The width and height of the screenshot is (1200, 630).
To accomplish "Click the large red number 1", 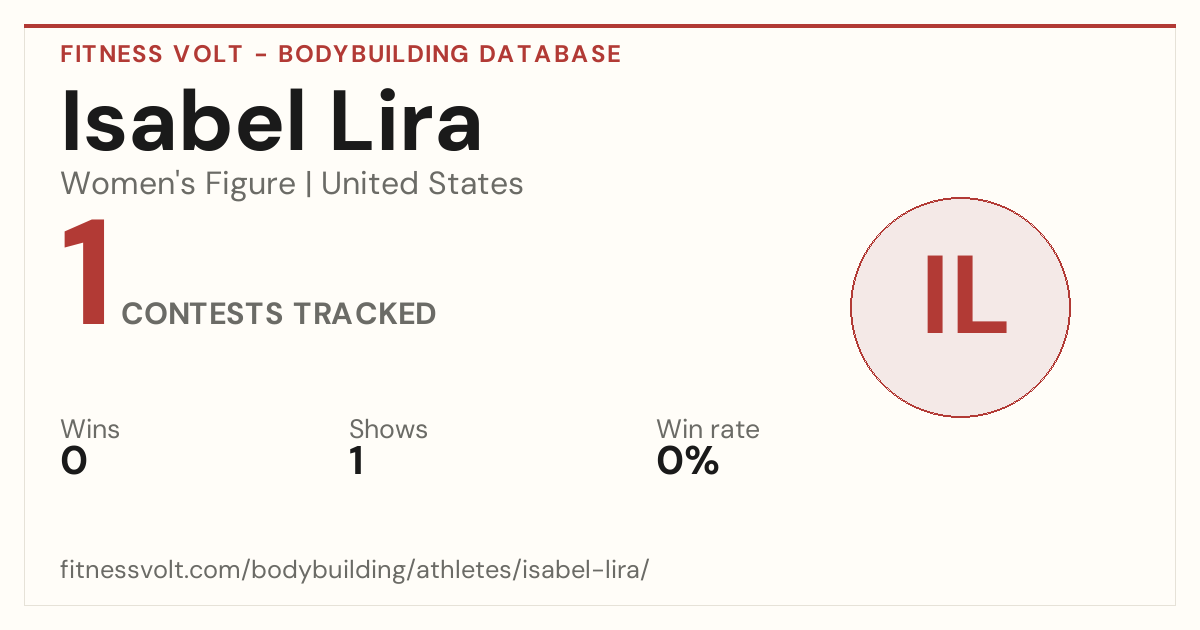I will coord(86,275).
